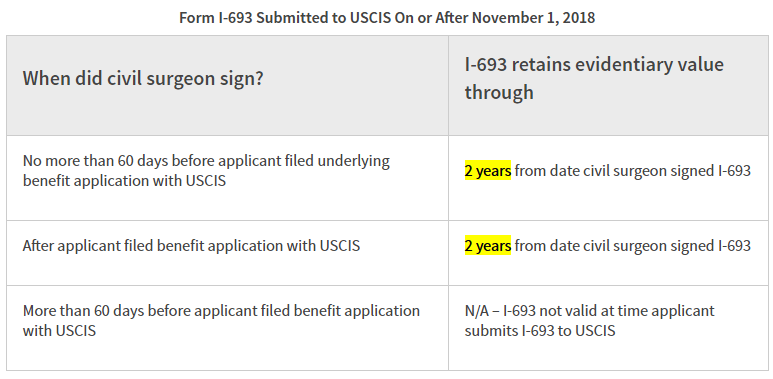The width and height of the screenshot is (773, 379).
Task: Select the 'No more than 60 days before' cell
Action: tap(227, 178)
